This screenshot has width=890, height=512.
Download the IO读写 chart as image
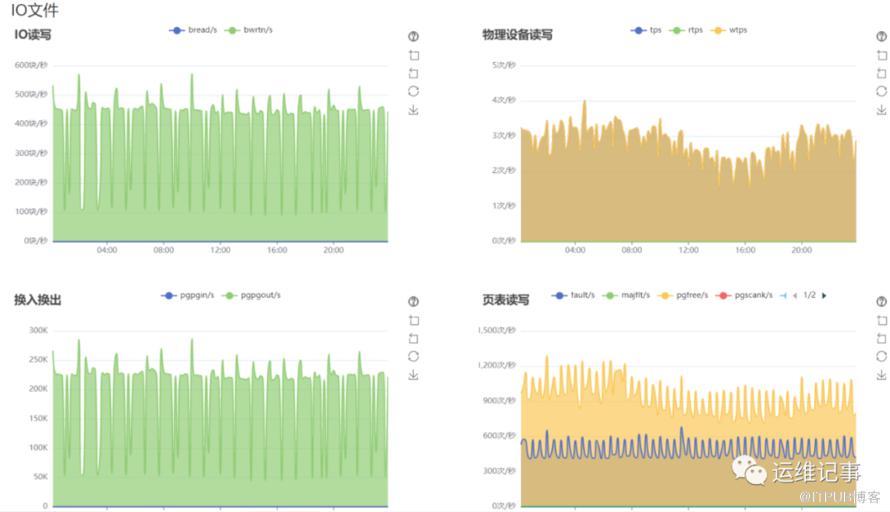pyautogui.click(x=413, y=110)
